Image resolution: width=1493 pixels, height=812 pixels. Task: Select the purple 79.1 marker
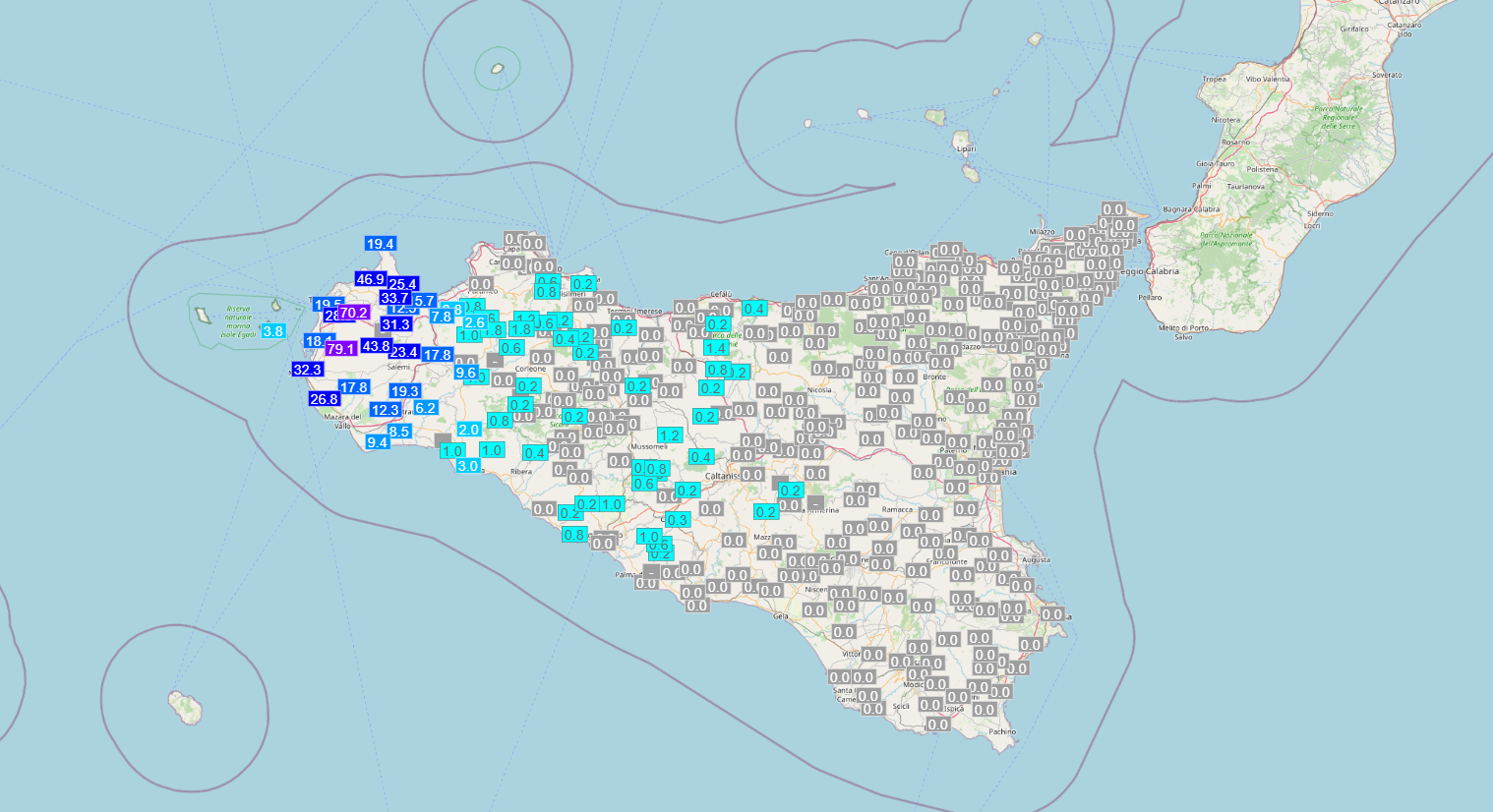341,349
